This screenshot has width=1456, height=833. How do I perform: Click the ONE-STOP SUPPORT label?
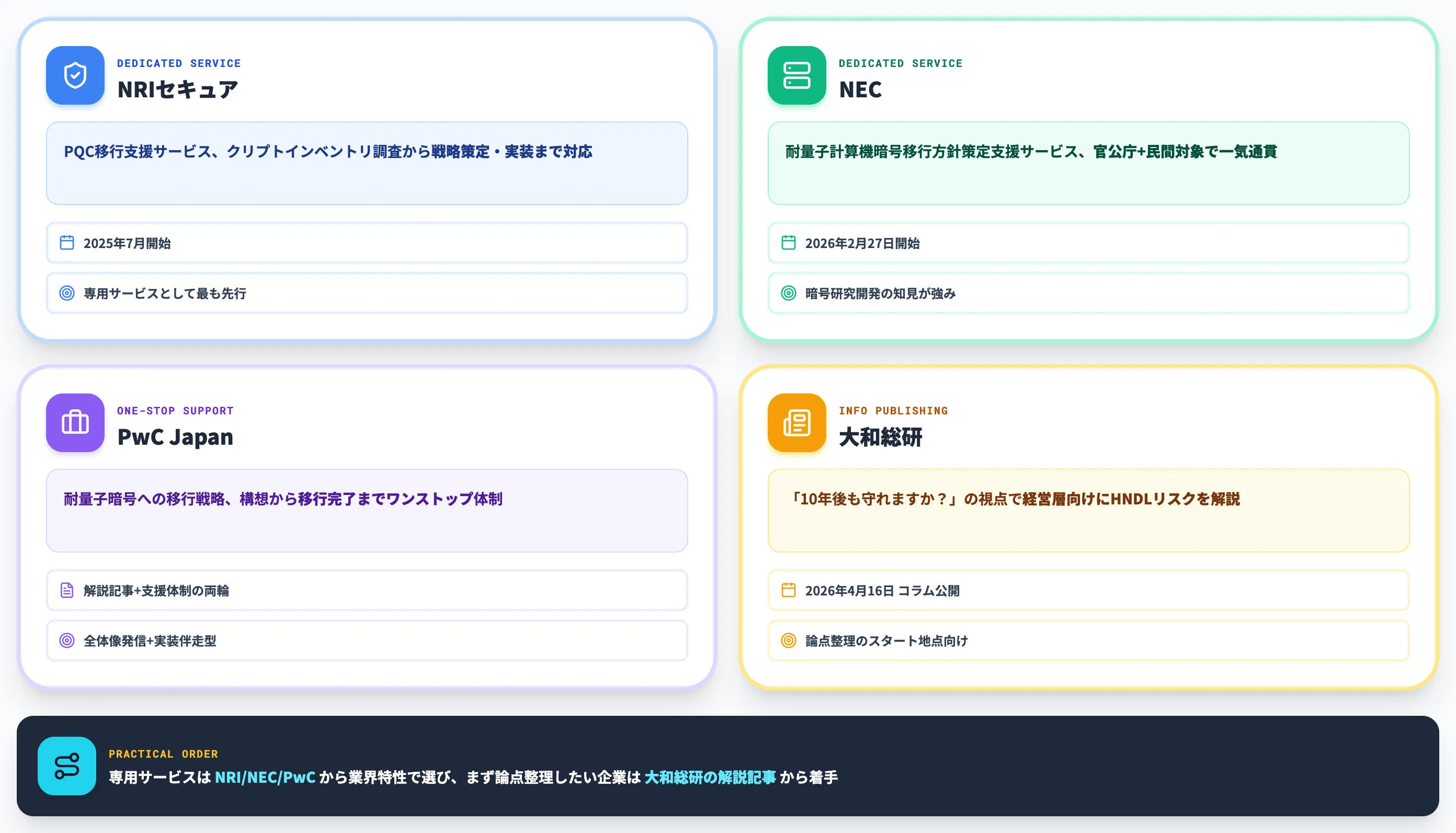(175, 411)
